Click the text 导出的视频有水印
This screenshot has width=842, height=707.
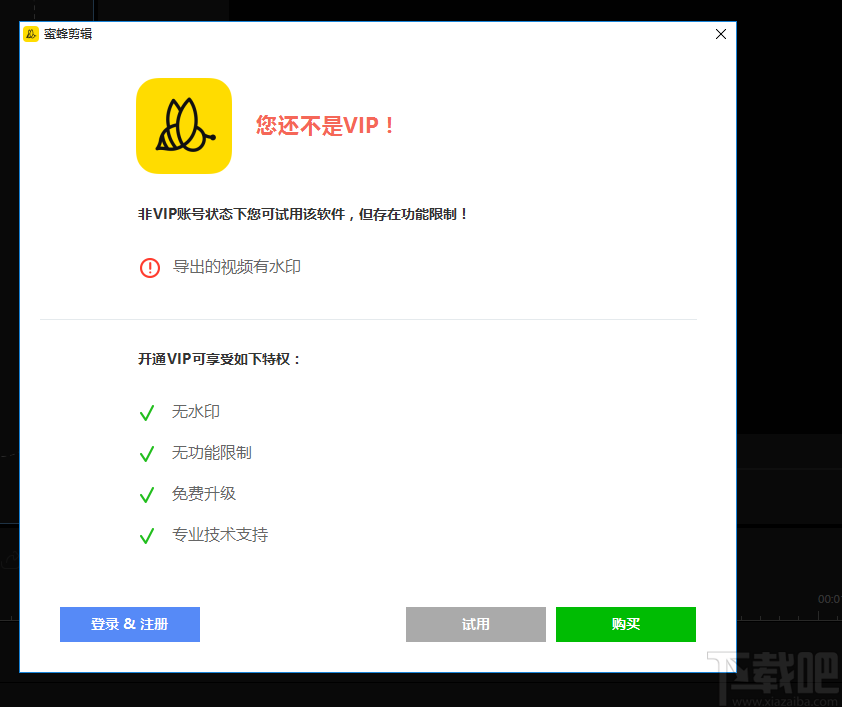[x=237, y=267]
